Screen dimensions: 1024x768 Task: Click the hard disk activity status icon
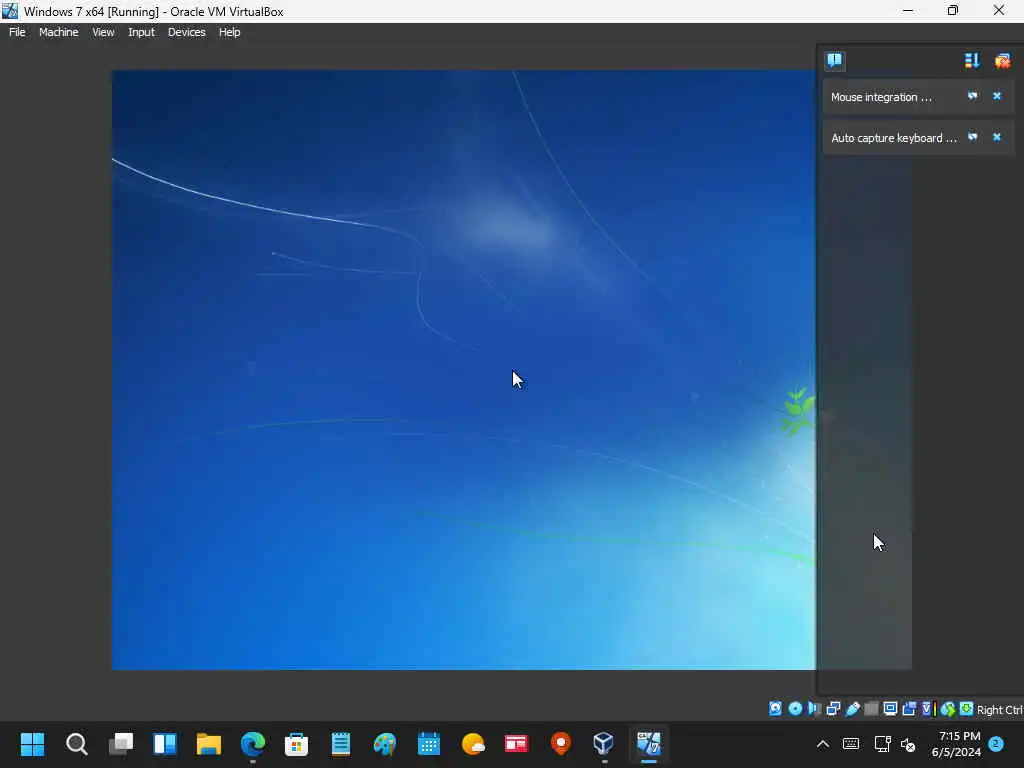775,709
